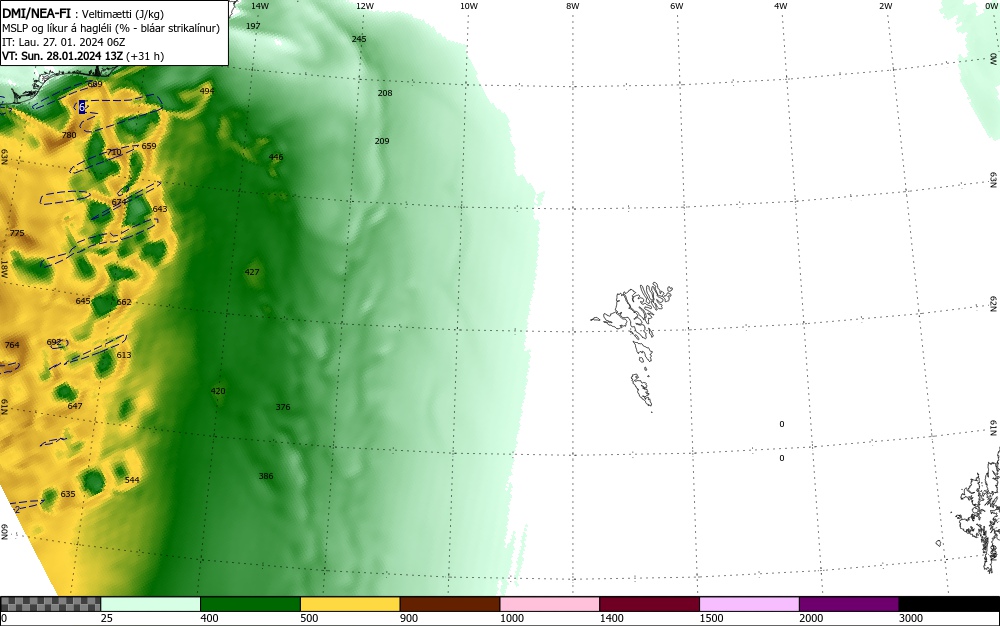
Task: Click the CAPE value "659"
Action: click(x=149, y=146)
